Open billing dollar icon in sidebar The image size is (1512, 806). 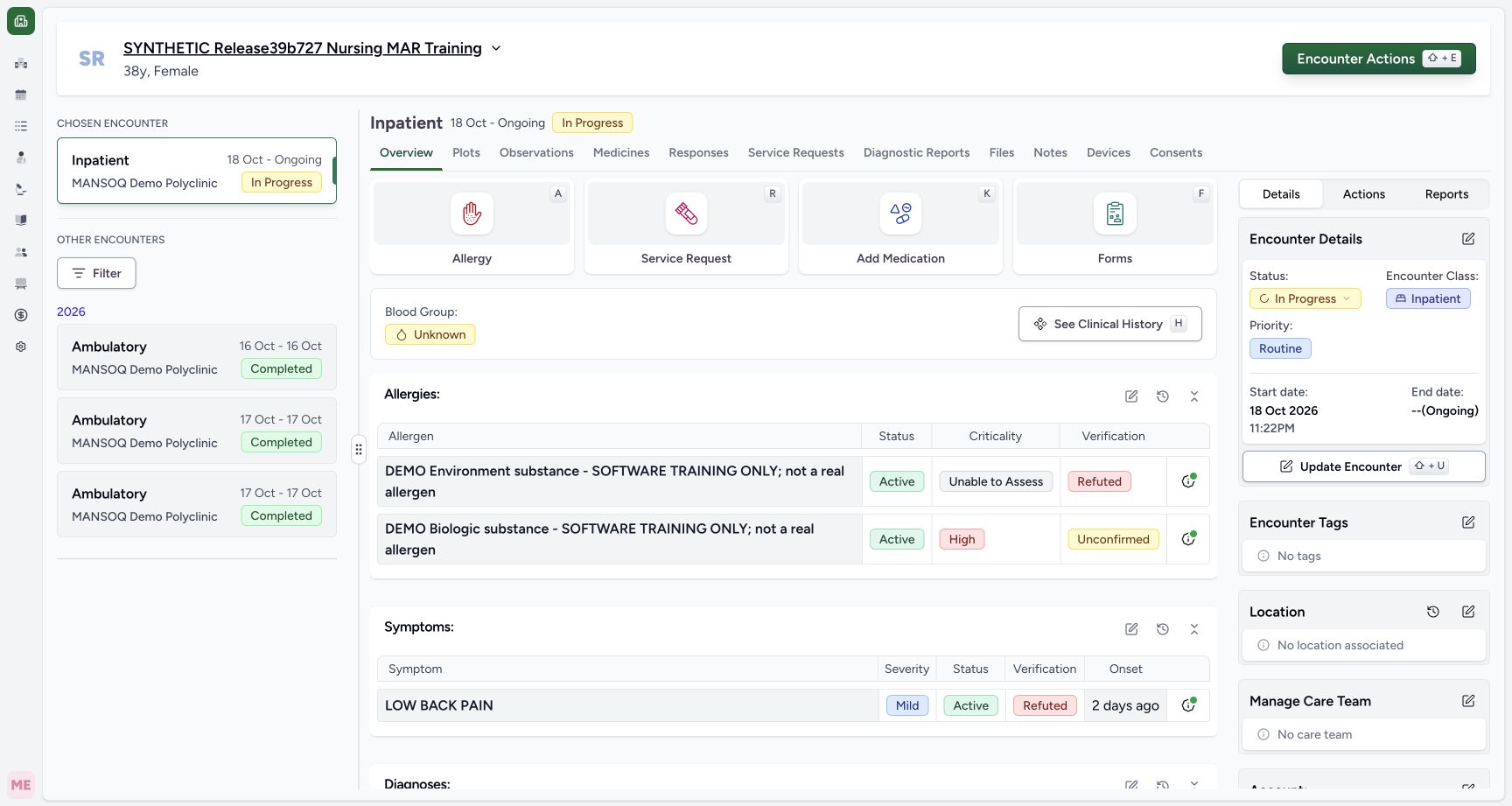[x=21, y=315]
